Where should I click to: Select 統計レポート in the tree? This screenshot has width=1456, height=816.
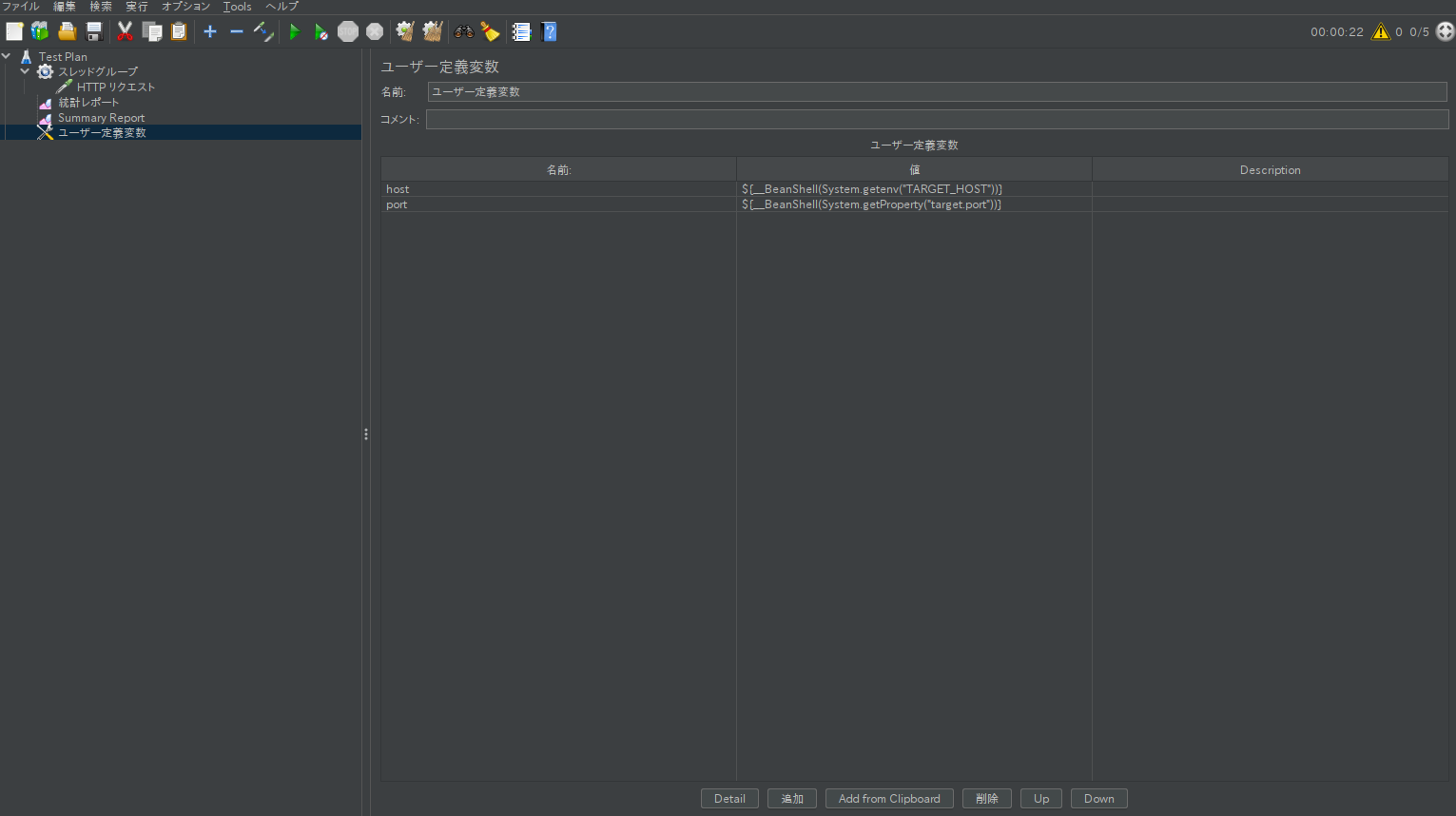[88, 103]
